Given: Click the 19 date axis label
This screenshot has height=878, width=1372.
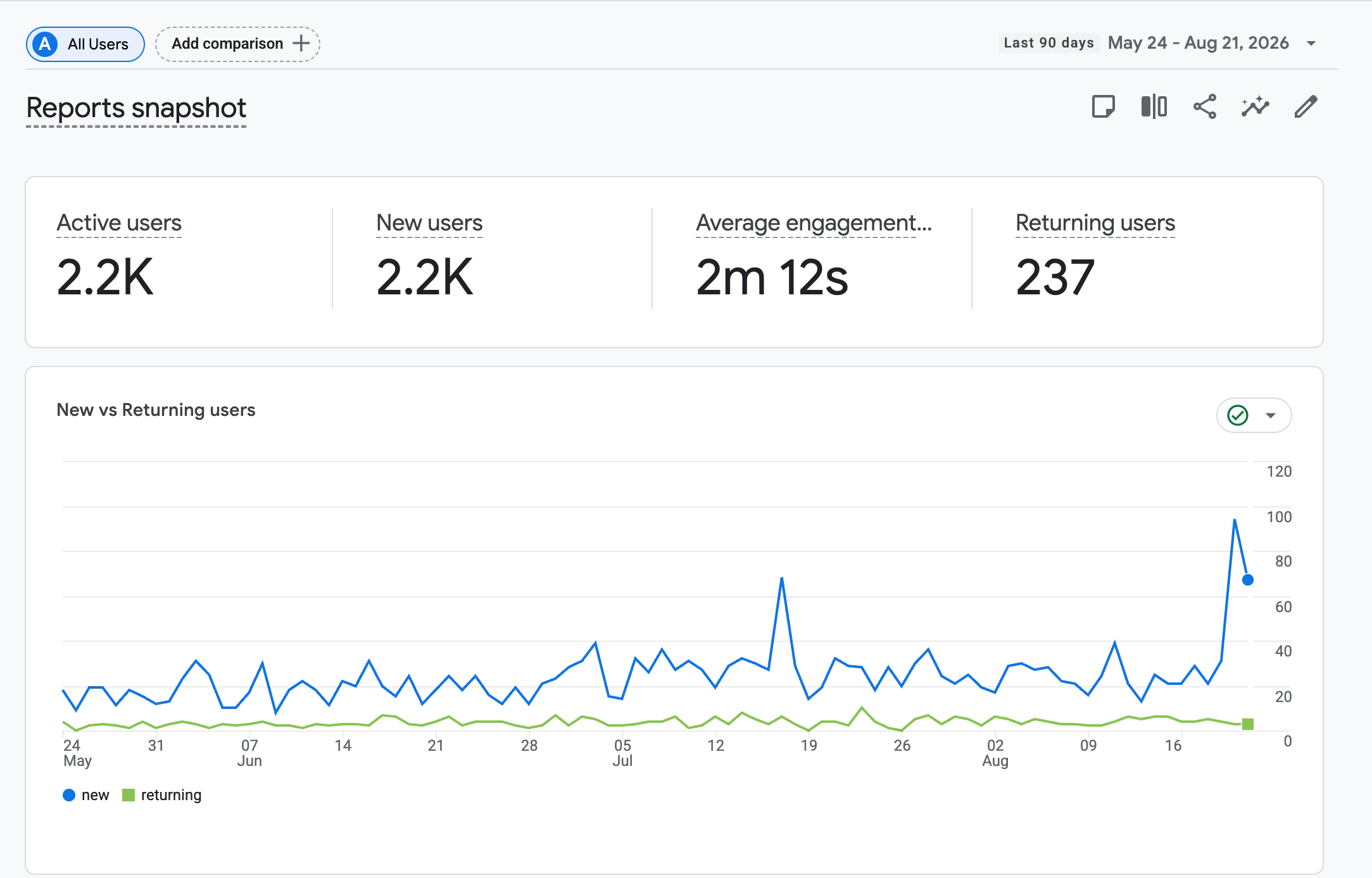Looking at the screenshot, I should point(809,746).
